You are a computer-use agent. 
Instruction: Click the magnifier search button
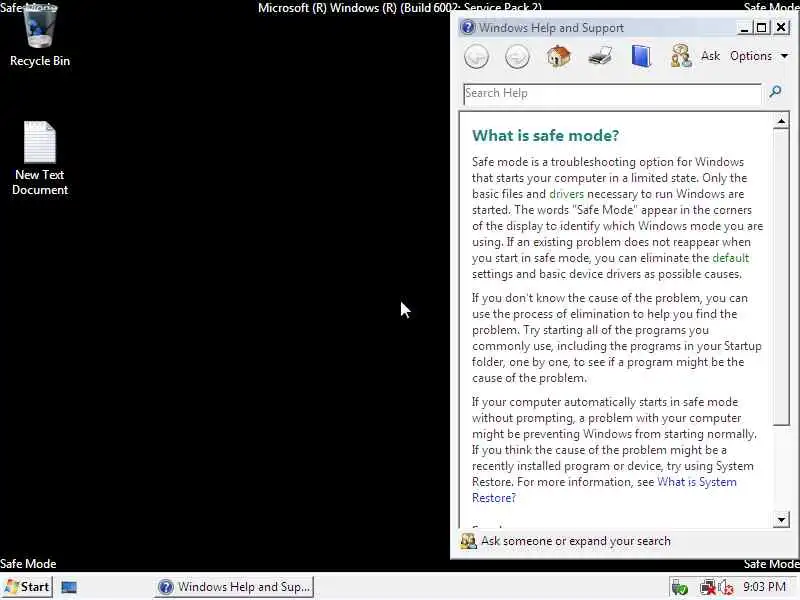(776, 92)
